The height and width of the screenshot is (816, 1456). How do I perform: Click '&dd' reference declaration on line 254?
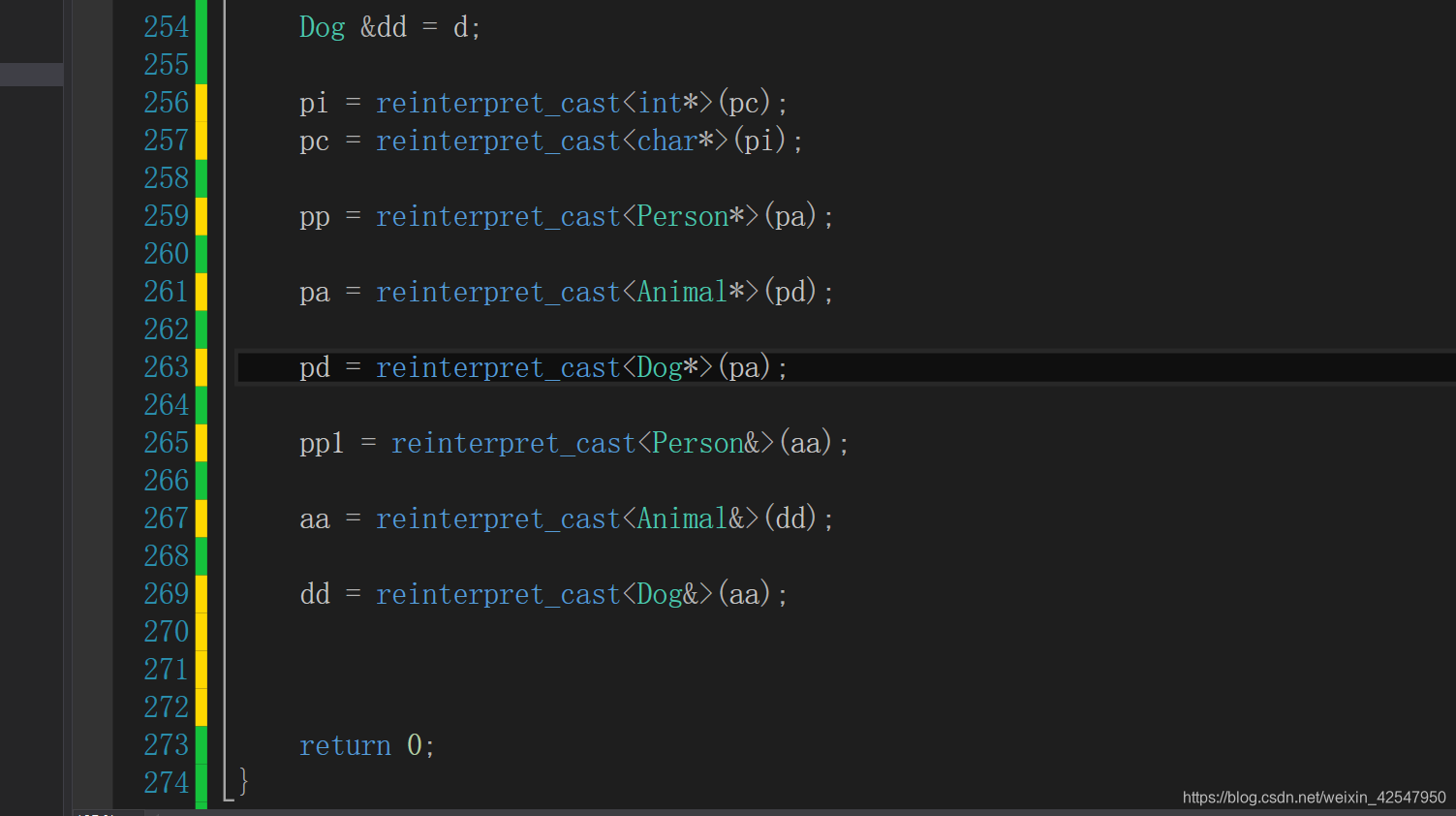point(384,27)
